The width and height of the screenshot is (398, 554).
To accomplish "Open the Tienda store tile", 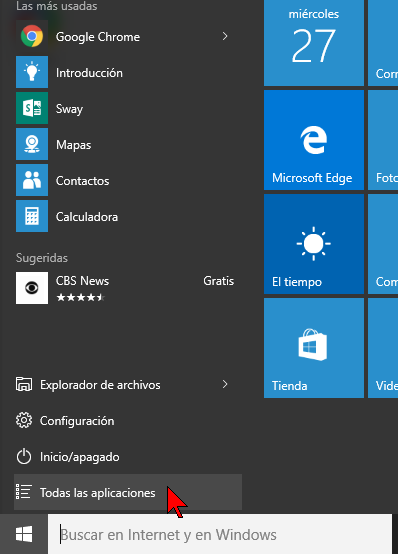I will [x=314, y=348].
